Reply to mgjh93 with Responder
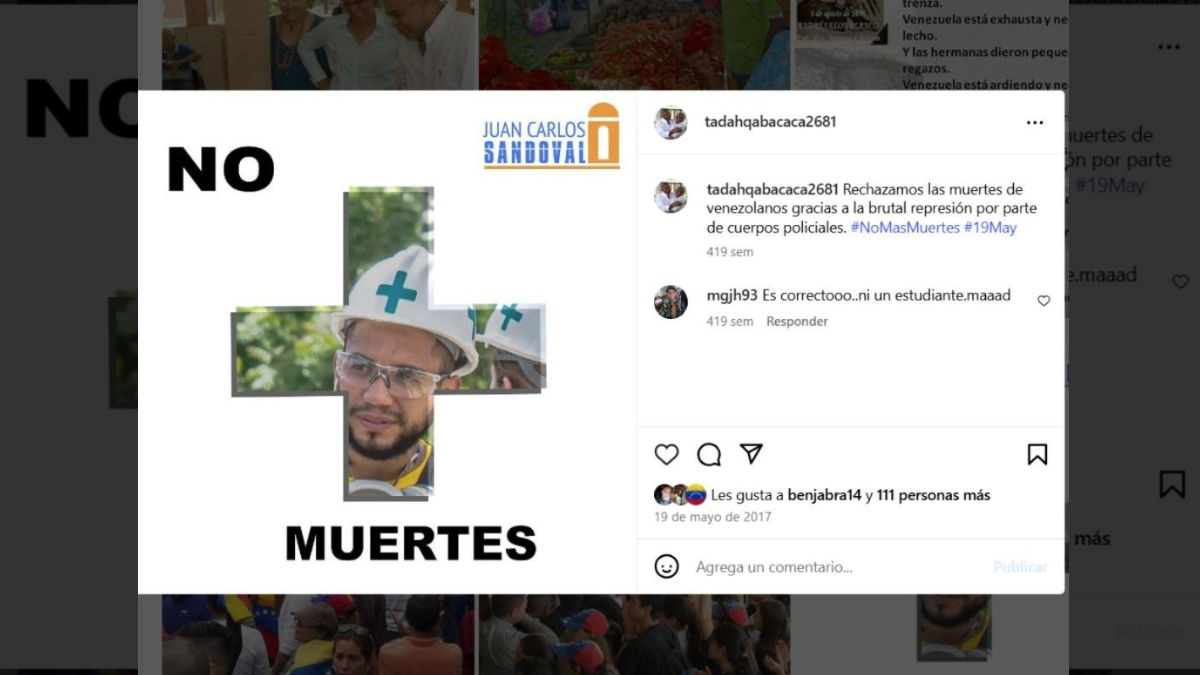 click(797, 321)
